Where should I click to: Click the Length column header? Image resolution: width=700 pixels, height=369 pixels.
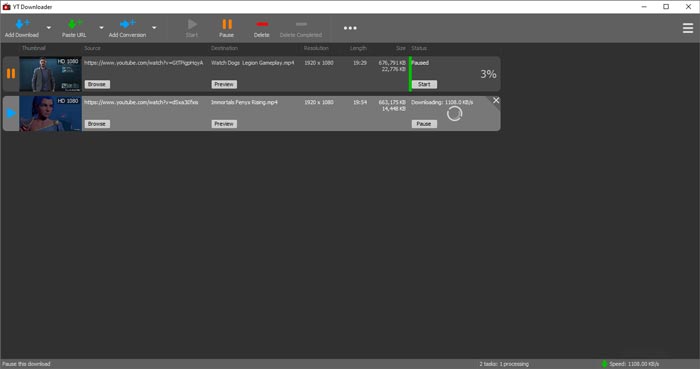point(358,48)
